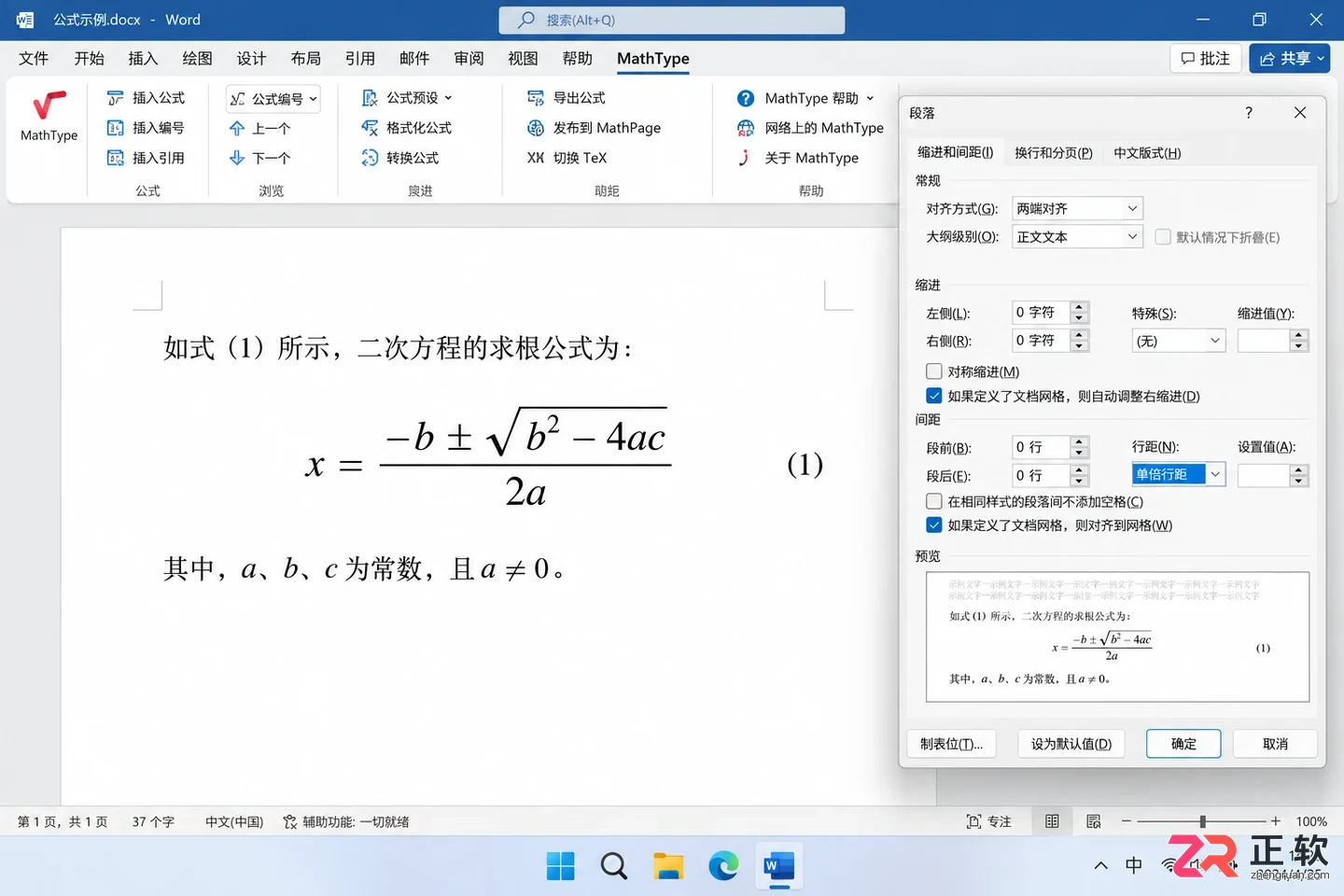Toggle 默认情况下折叠 checkbox
Image resolution: width=1344 pixels, height=896 pixels.
[1163, 237]
